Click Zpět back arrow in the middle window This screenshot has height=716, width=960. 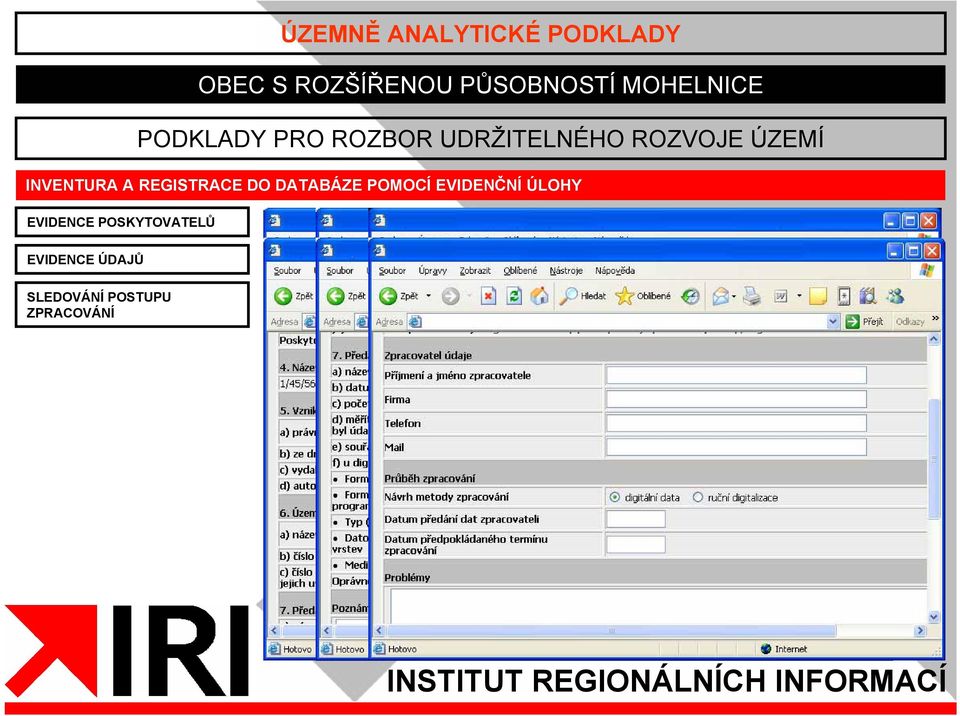[336, 296]
